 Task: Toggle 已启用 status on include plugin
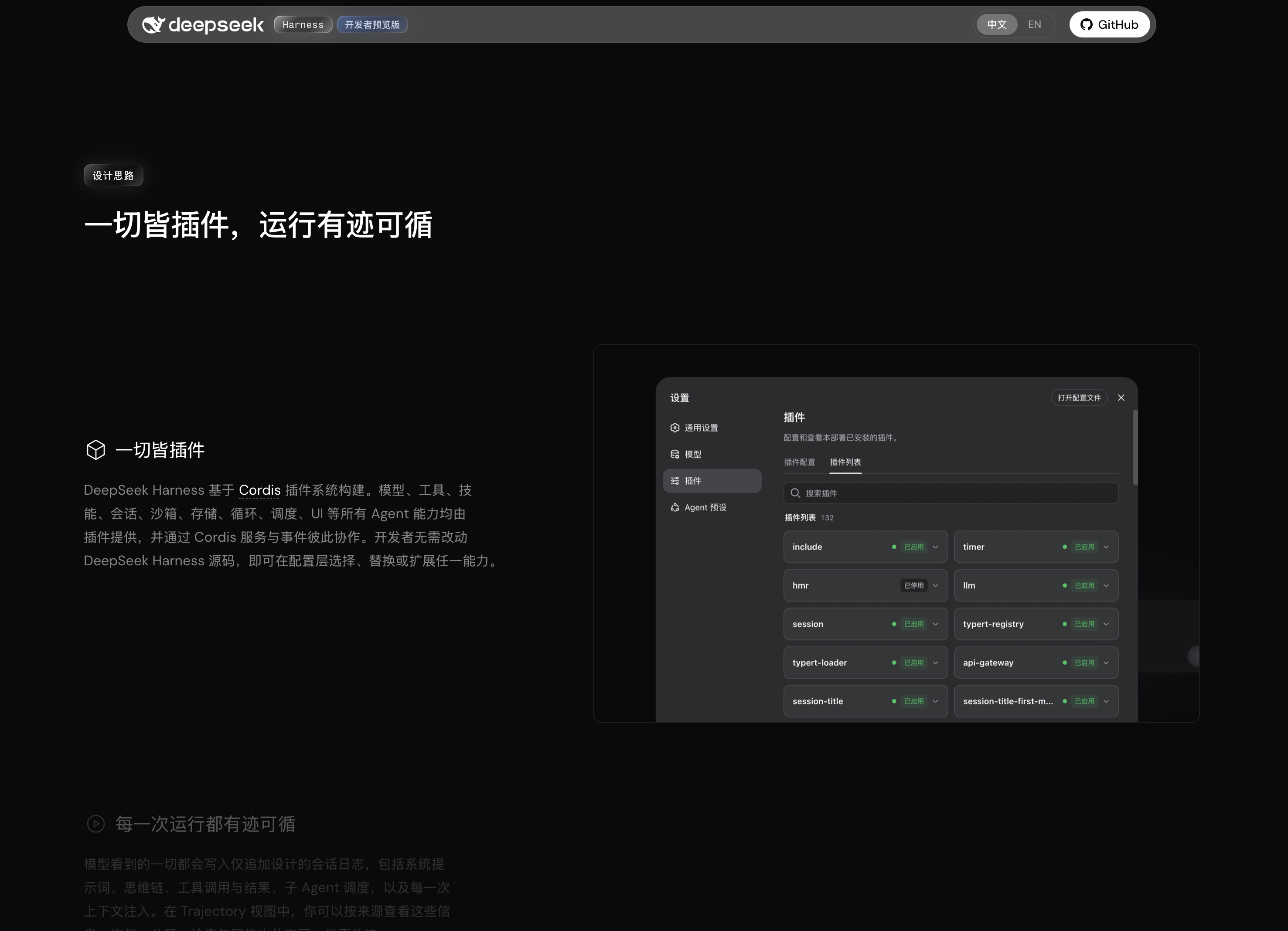[x=914, y=547]
